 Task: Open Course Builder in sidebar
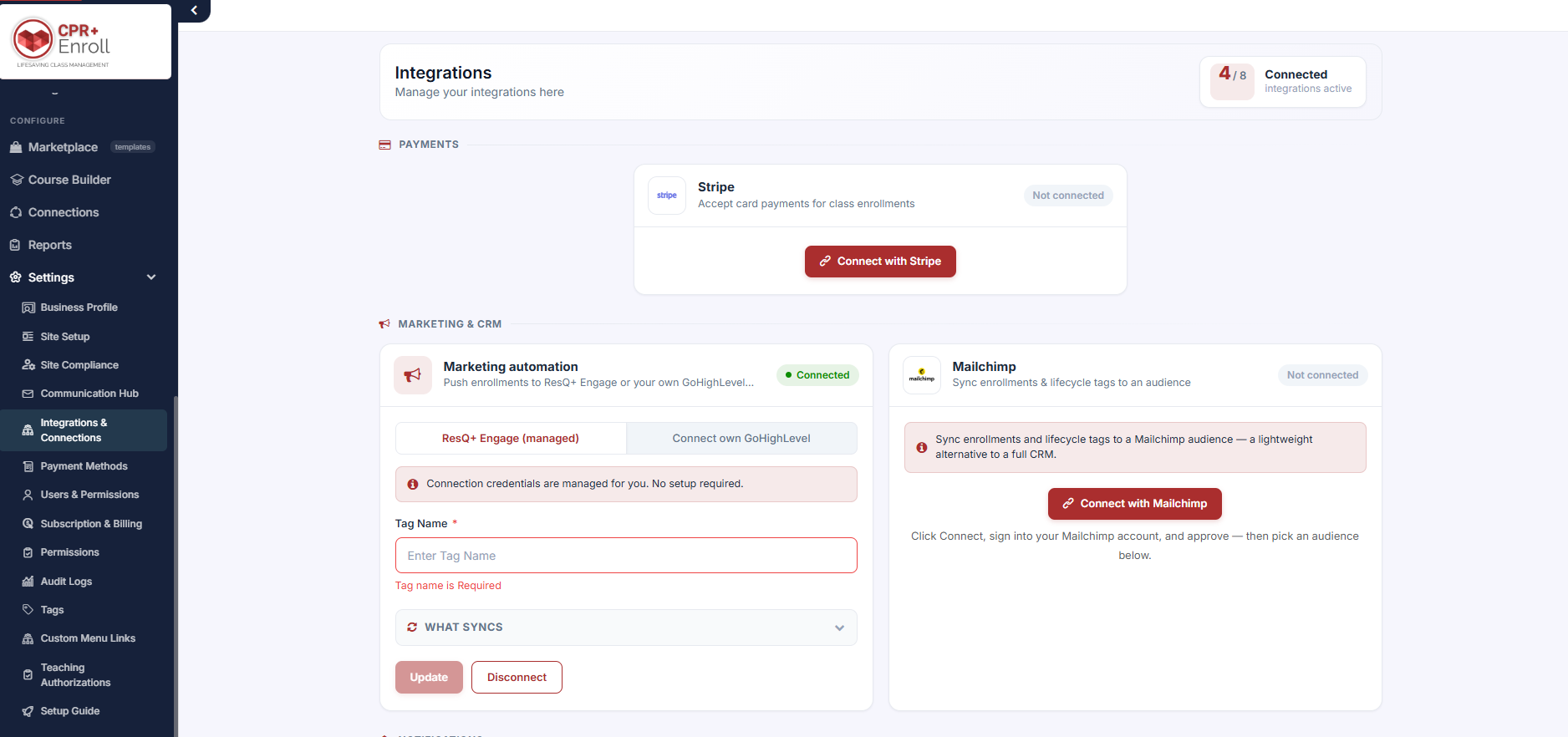[69, 180]
